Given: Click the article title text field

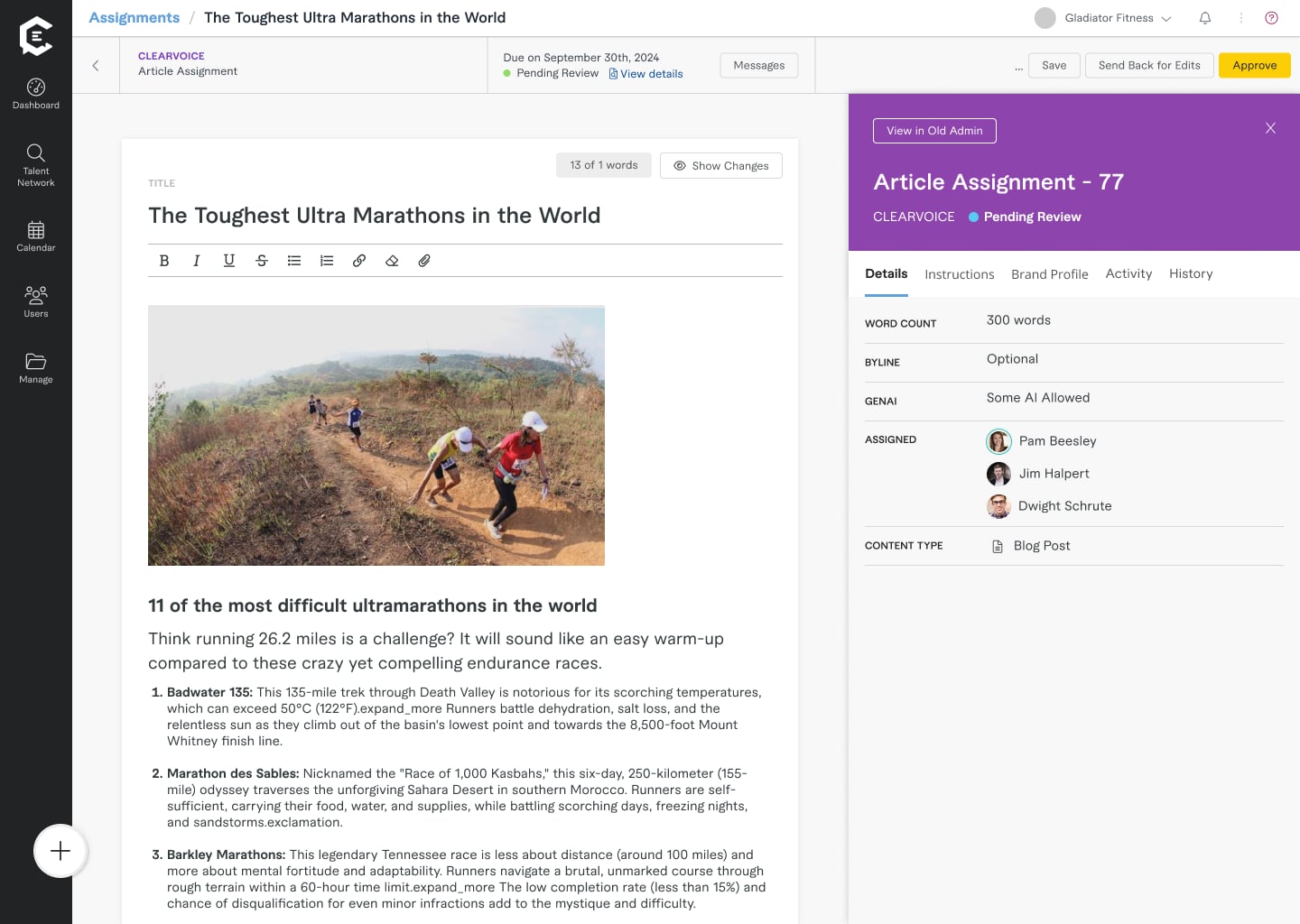Looking at the screenshot, I should [374, 216].
